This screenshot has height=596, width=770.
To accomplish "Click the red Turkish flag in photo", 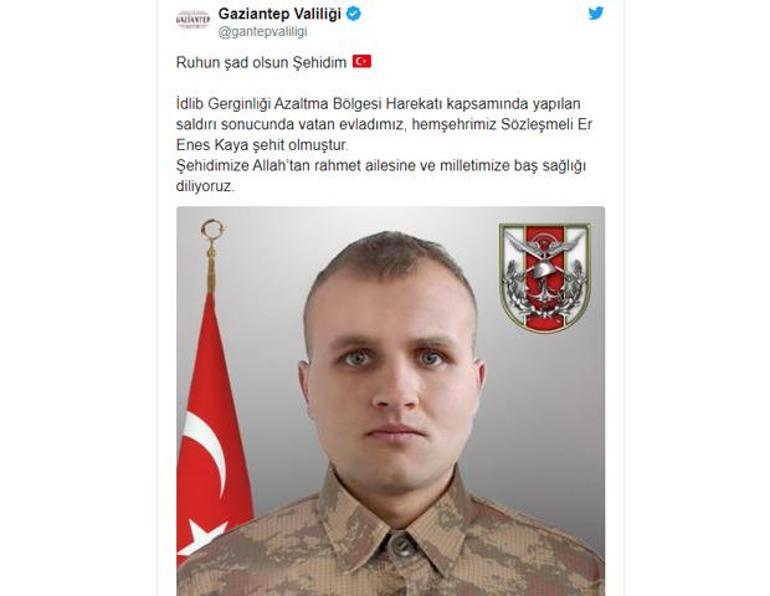I will pyautogui.click(x=213, y=430).
